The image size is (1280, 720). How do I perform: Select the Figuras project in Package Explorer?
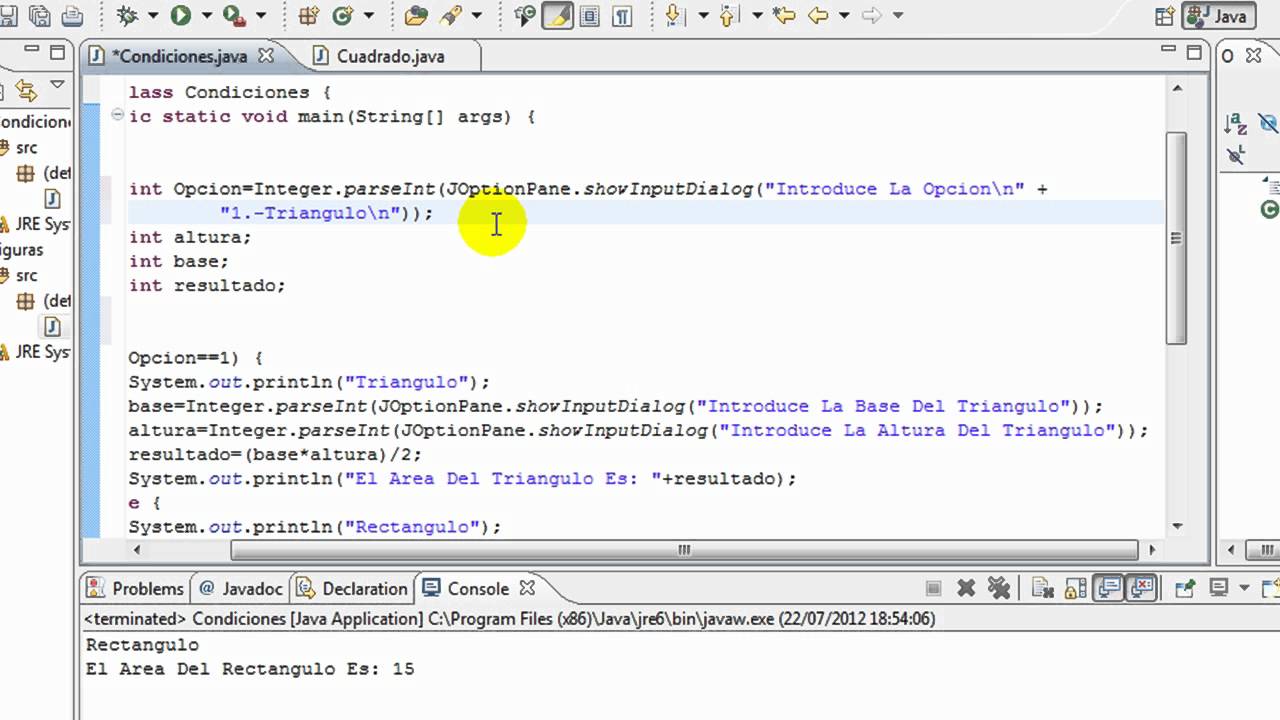22,249
